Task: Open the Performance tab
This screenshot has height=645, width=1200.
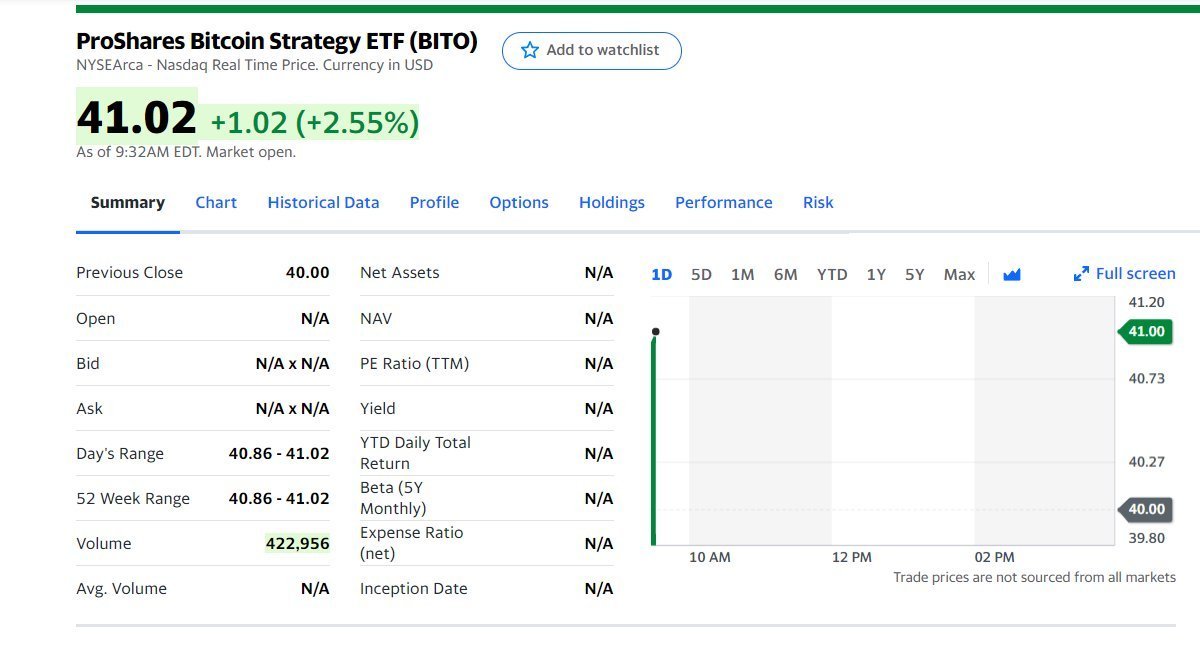Action: [x=724, y=202]
